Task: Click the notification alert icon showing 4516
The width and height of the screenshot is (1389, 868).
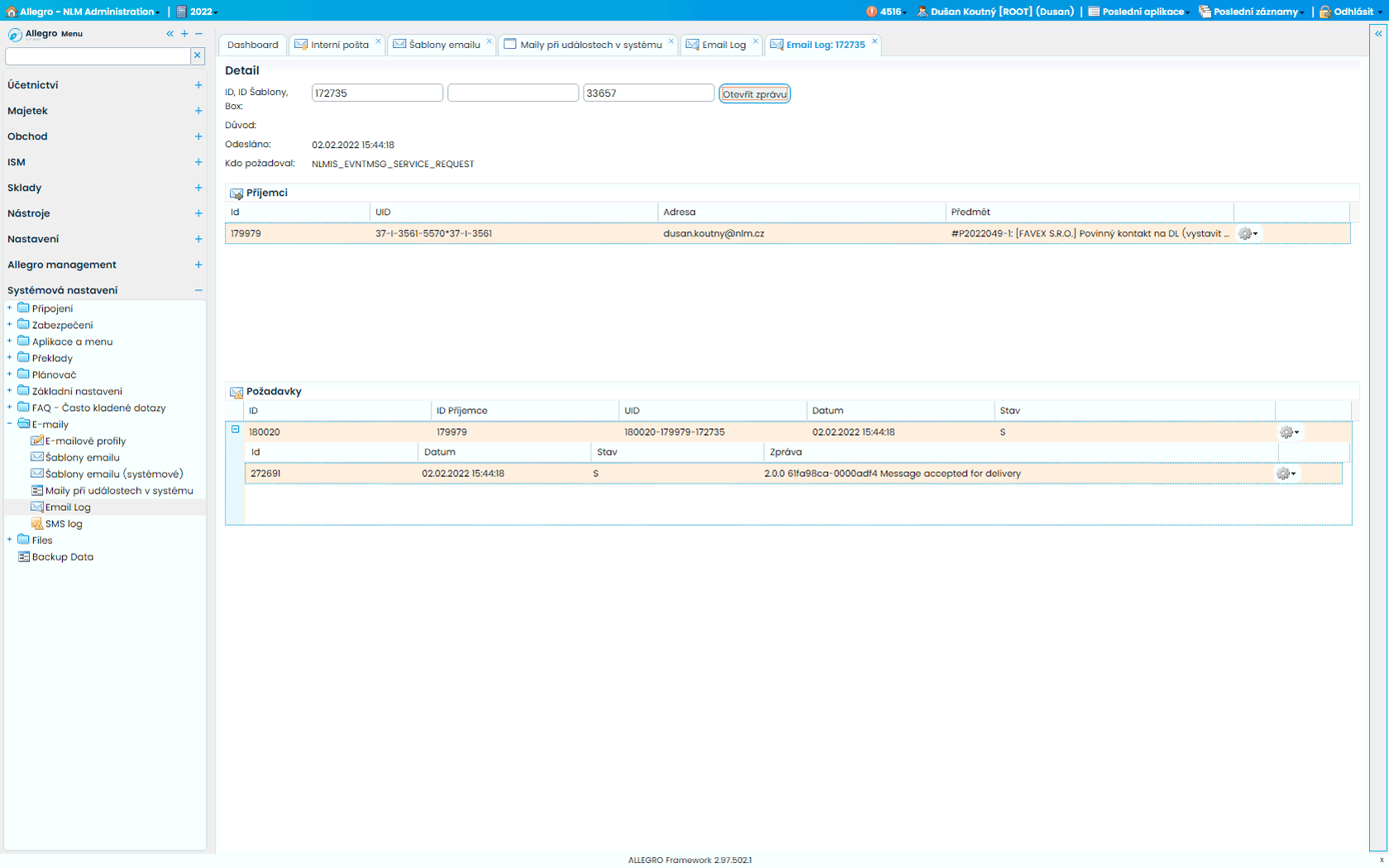Action: click(872, 12)
